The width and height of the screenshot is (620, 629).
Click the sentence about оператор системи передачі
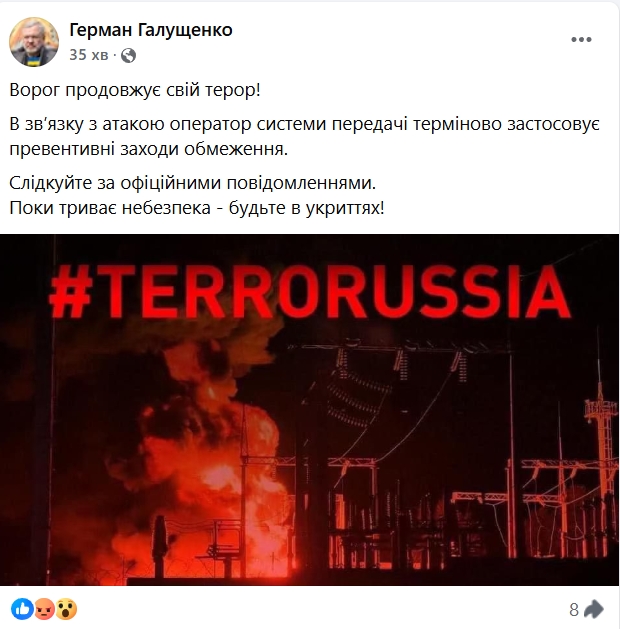[x=304, y=124]
